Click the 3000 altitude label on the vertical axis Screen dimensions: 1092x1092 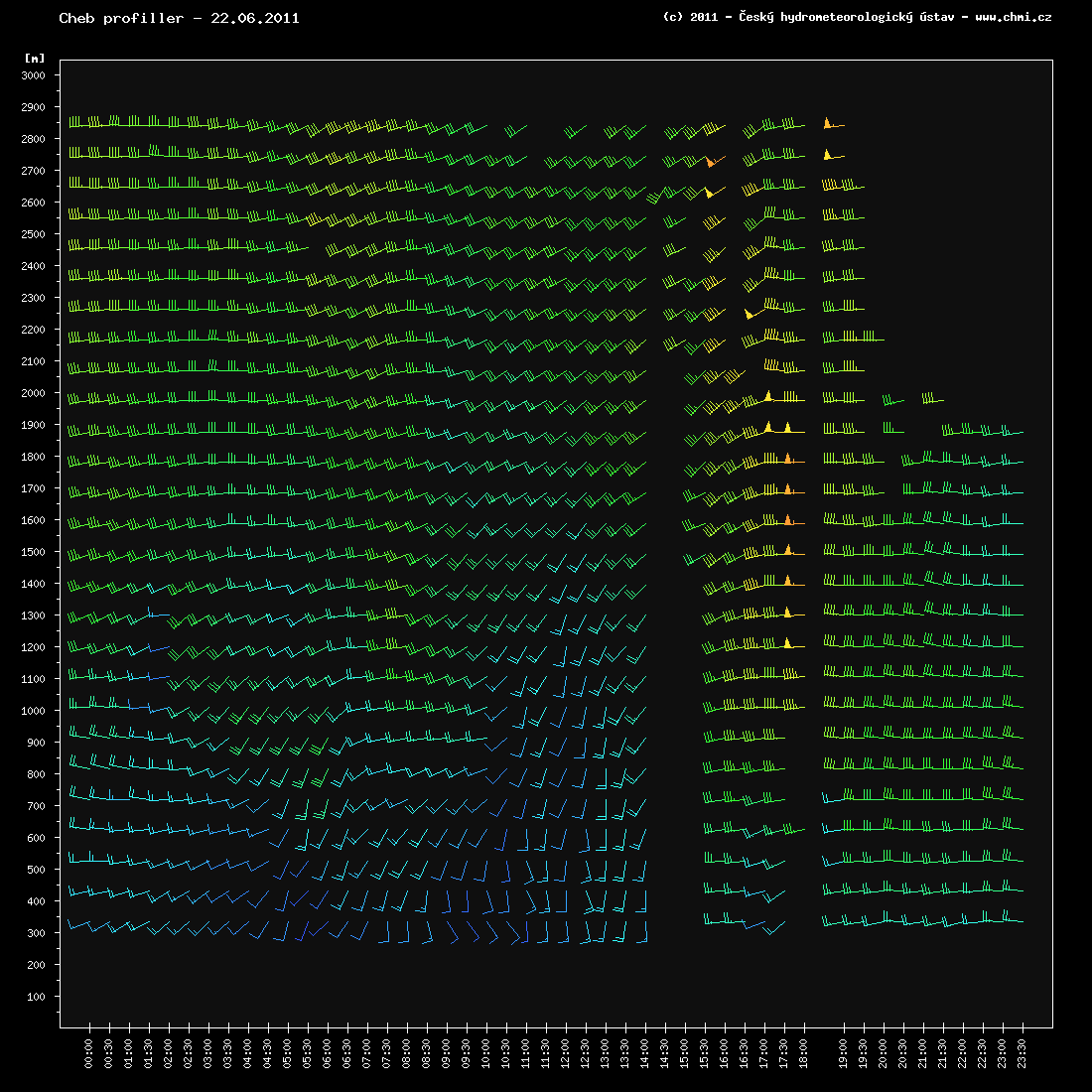36,75
